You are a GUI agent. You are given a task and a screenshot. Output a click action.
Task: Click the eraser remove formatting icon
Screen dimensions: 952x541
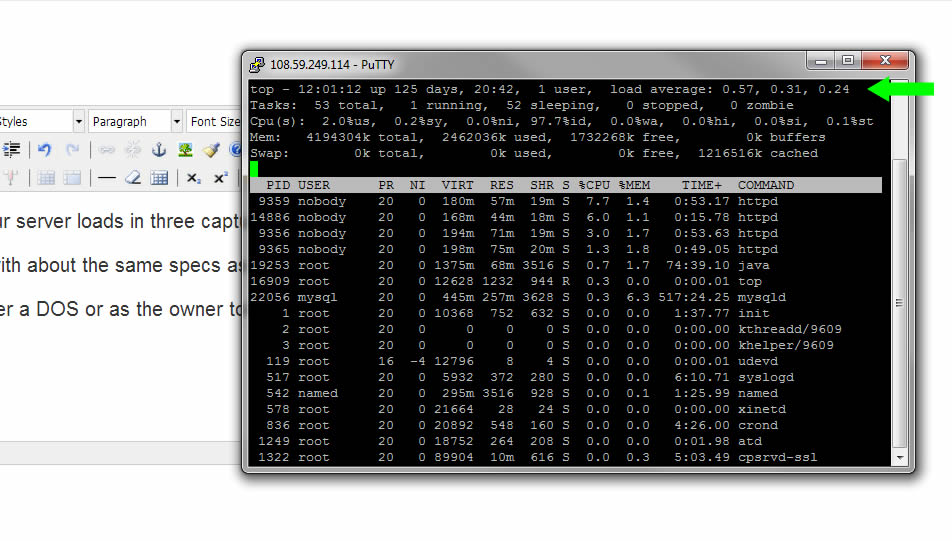133,178
